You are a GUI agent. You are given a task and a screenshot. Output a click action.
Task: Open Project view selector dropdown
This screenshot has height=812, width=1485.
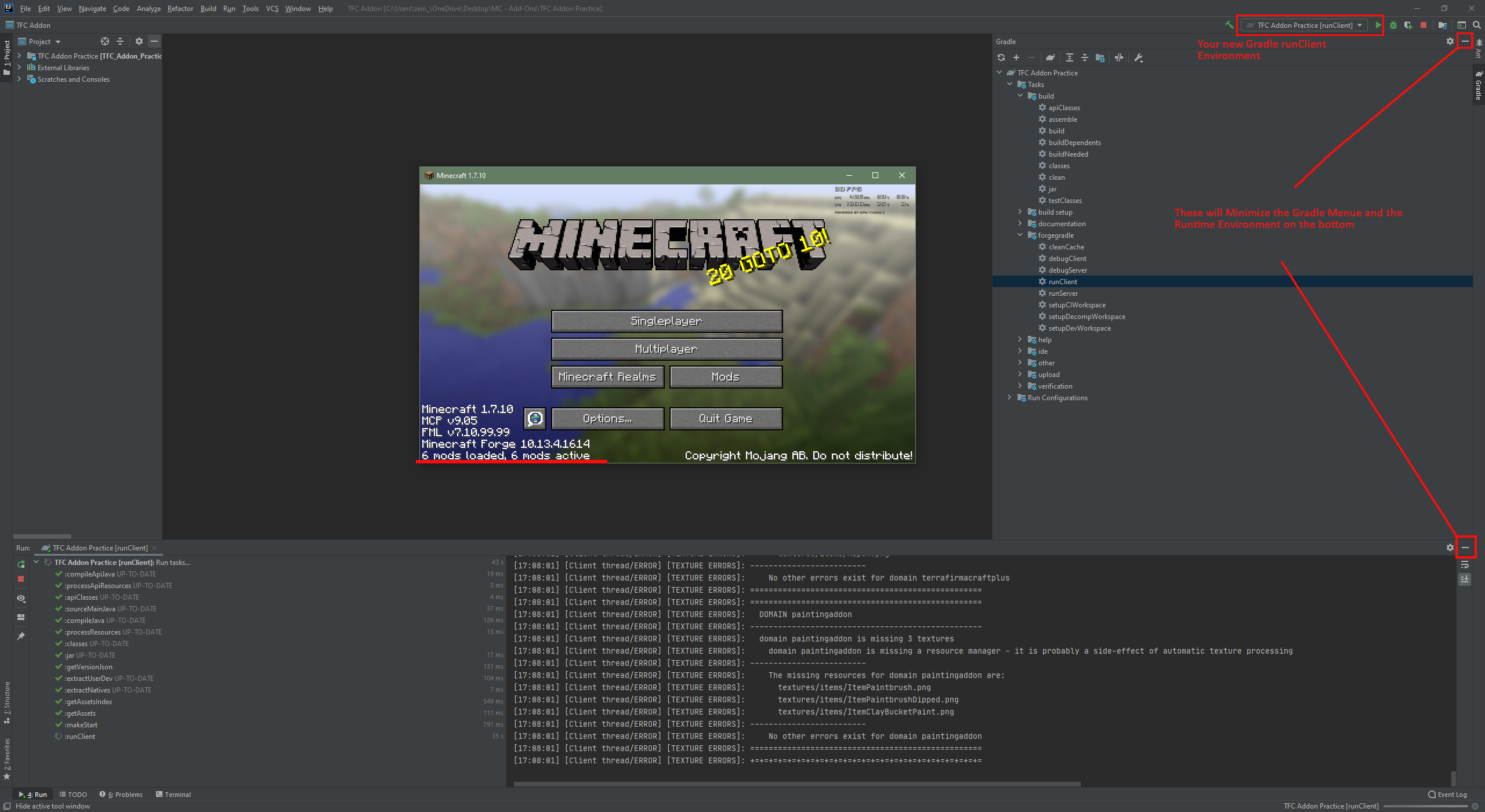tap(39, 41)
